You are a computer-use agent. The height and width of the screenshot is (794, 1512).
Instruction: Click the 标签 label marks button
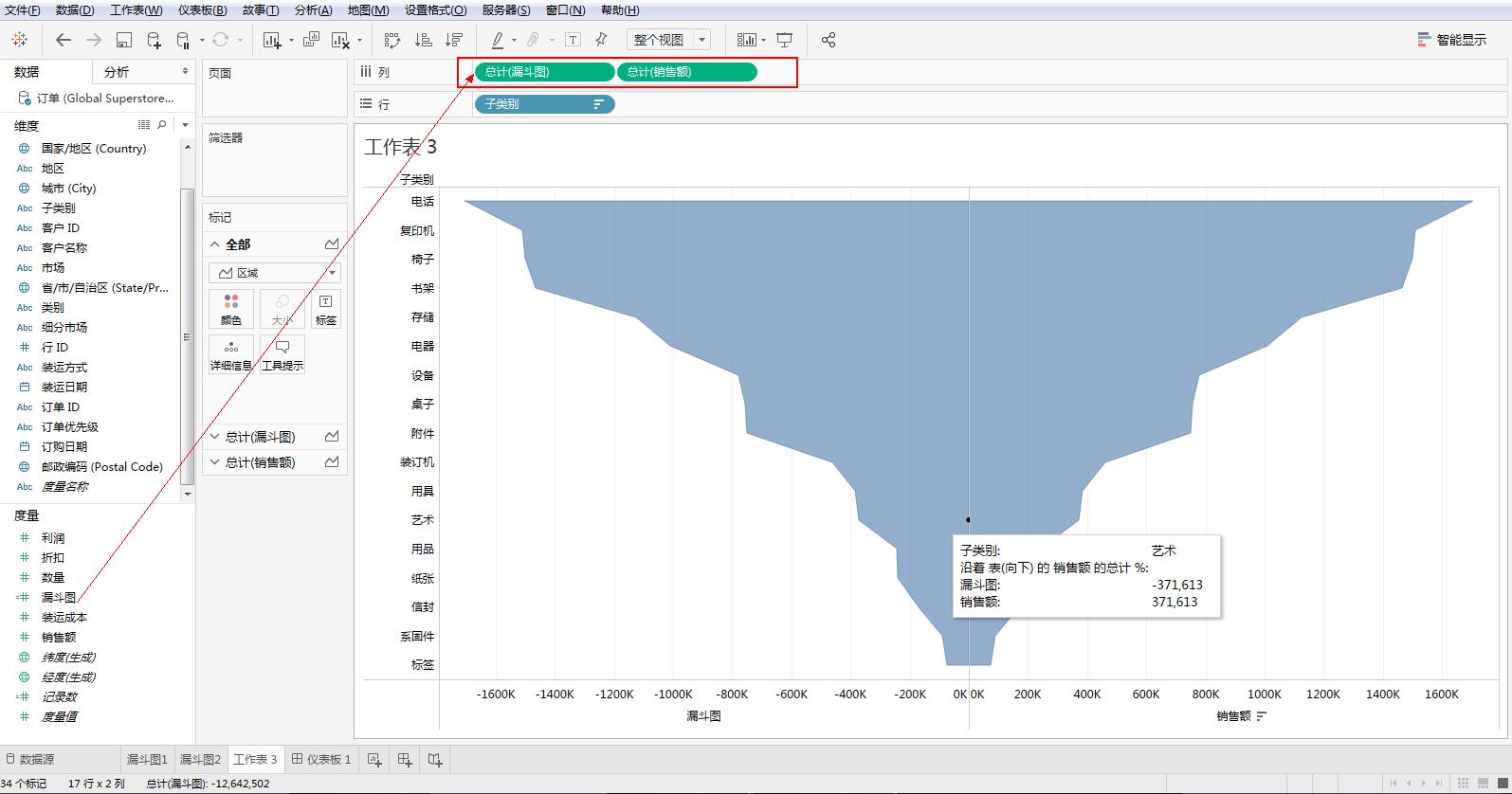[x=326, y=309]
